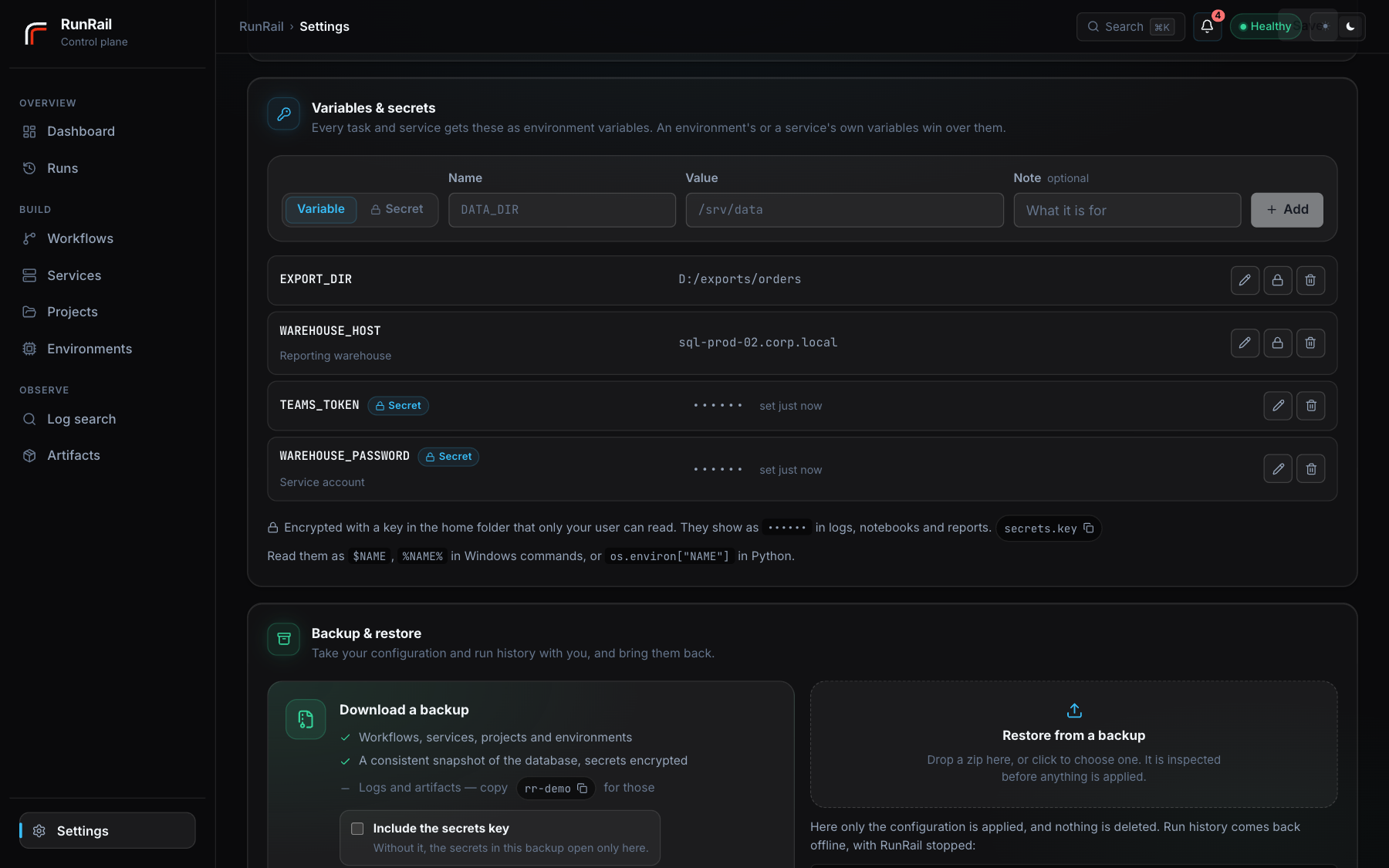Open Environments section

click(107, 349)
